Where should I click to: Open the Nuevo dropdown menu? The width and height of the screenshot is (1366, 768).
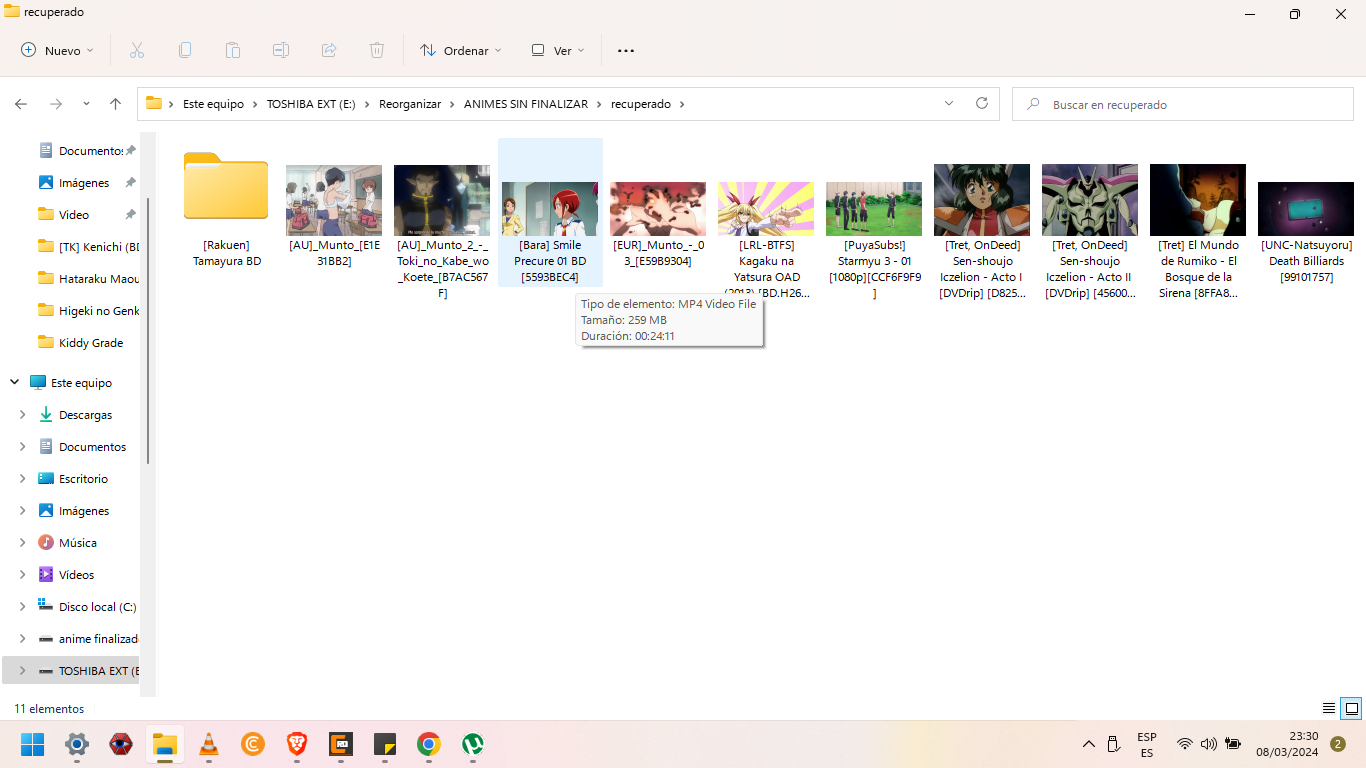[x=57, y=50]
